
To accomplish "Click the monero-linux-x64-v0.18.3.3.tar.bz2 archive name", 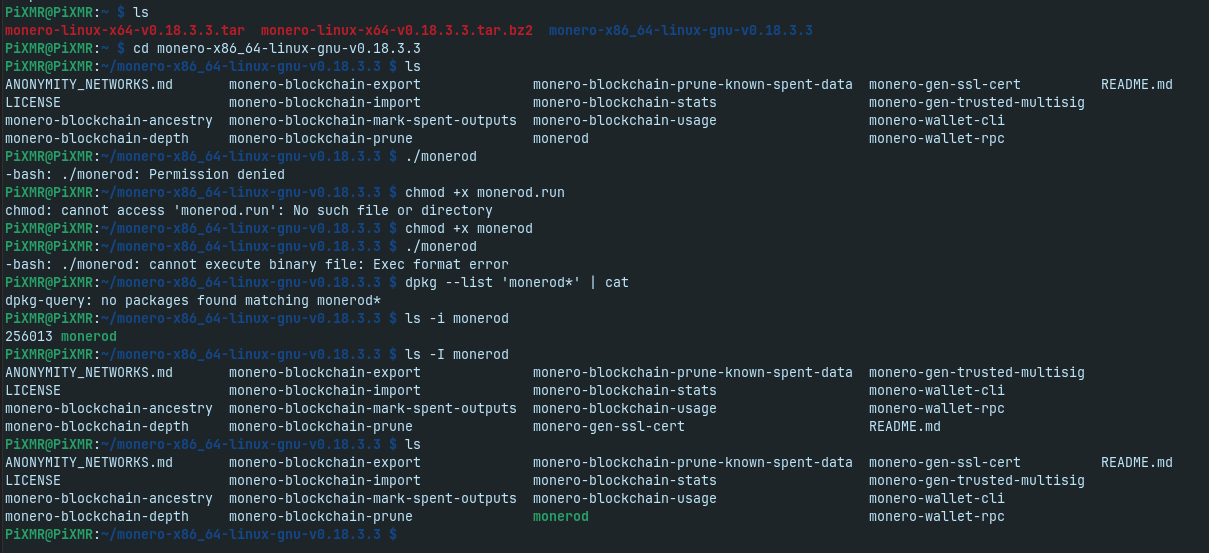I will click(x=396, y=31).
